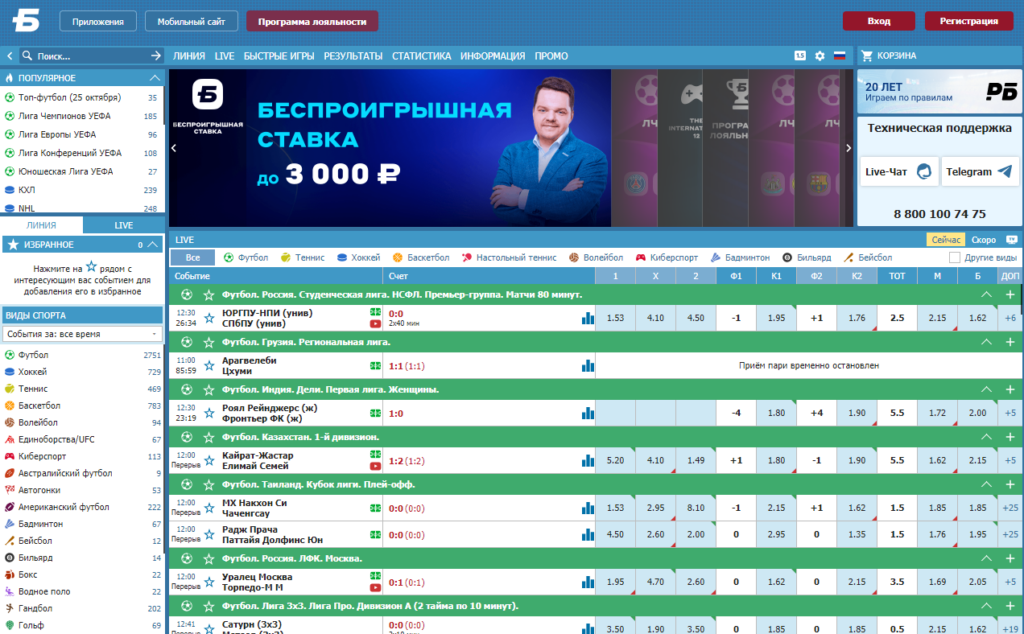Open statistics chart for ЮРГПУ-НПИ match

tap(588, 318)
